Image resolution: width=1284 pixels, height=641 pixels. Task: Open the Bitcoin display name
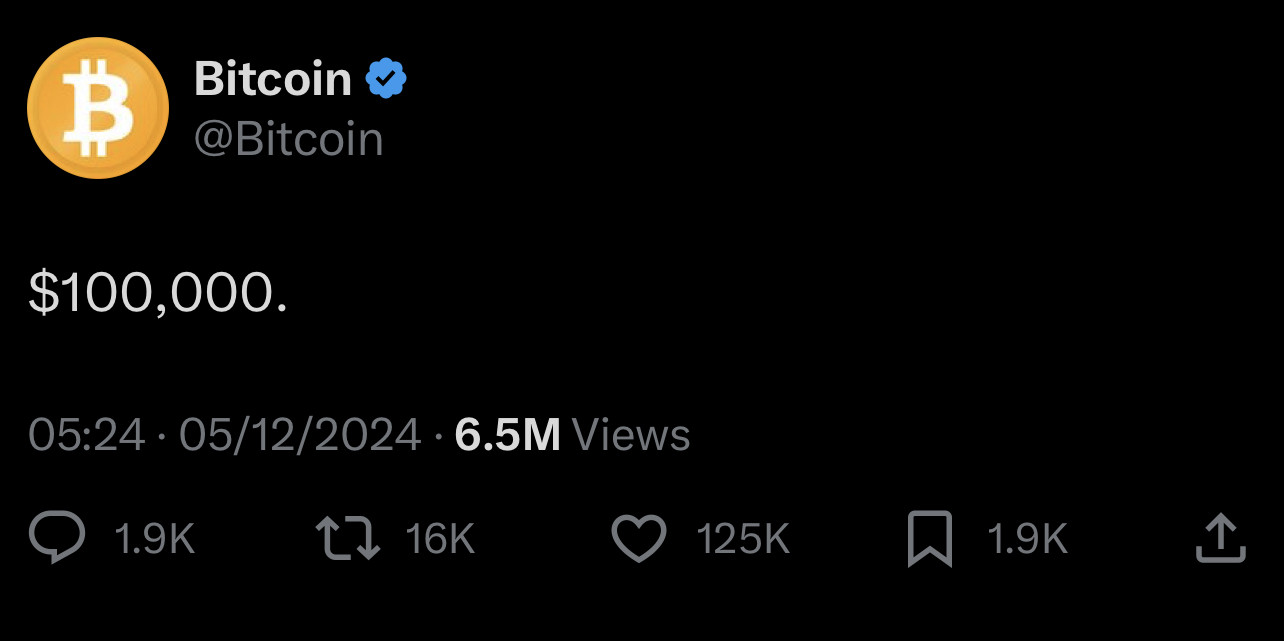click(x=273, y=79)
